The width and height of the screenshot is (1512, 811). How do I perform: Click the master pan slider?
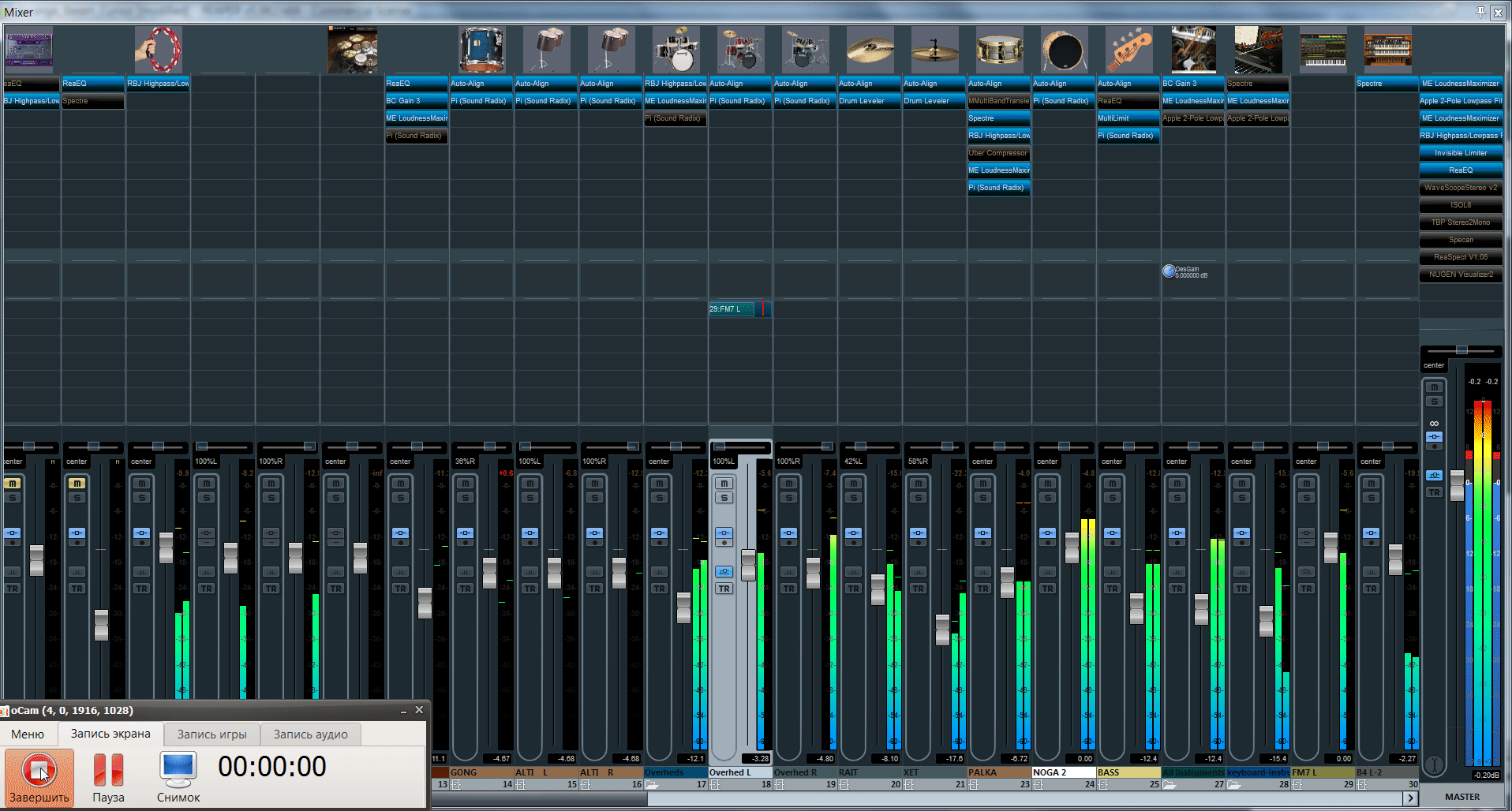coord(1461,349)
